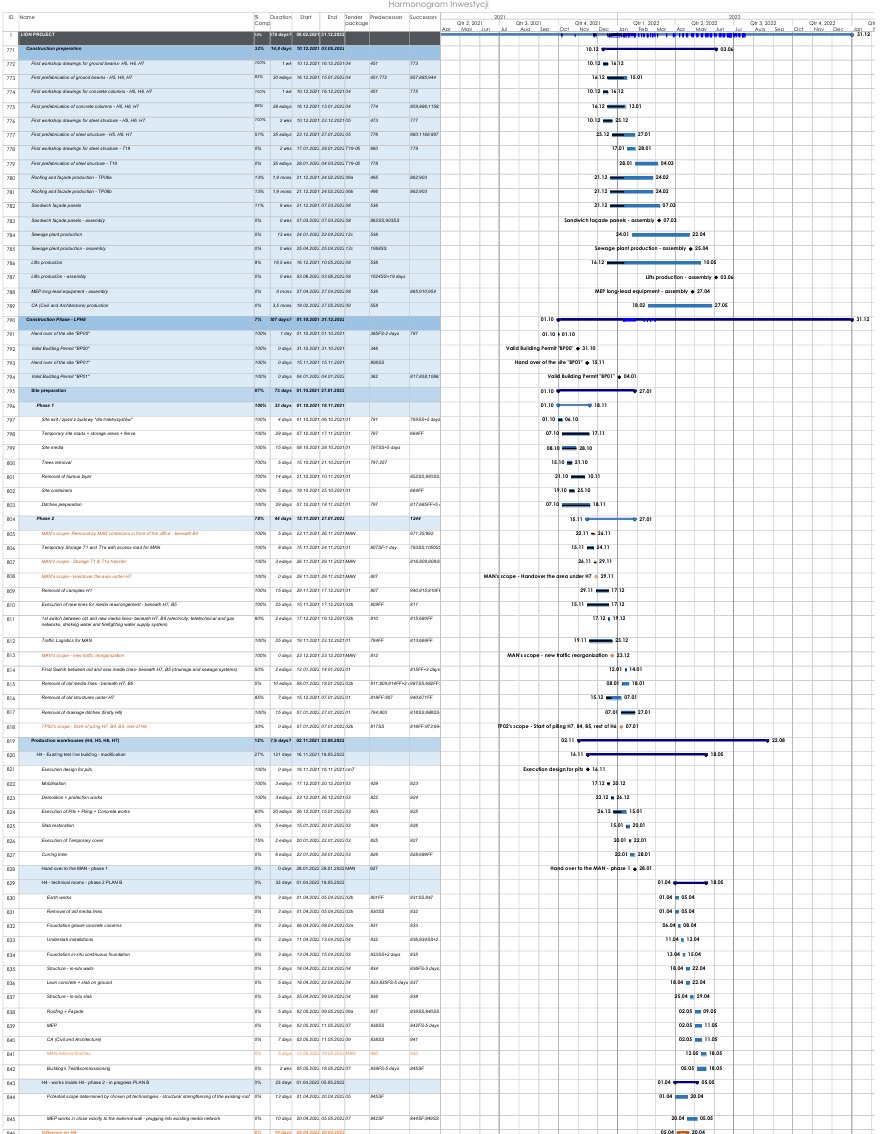Select the 'Site containers' task name
The image size is (880, 1134).
click(x=56, y=490)
